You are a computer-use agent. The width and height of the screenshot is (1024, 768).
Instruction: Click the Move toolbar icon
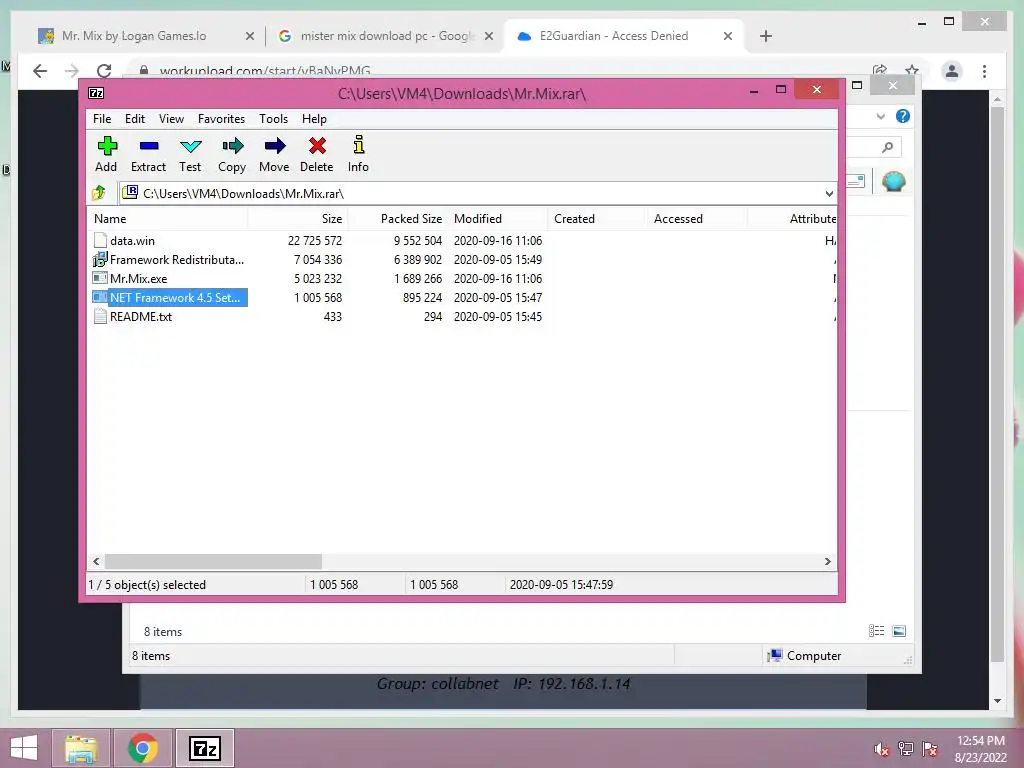coord(274,146)
